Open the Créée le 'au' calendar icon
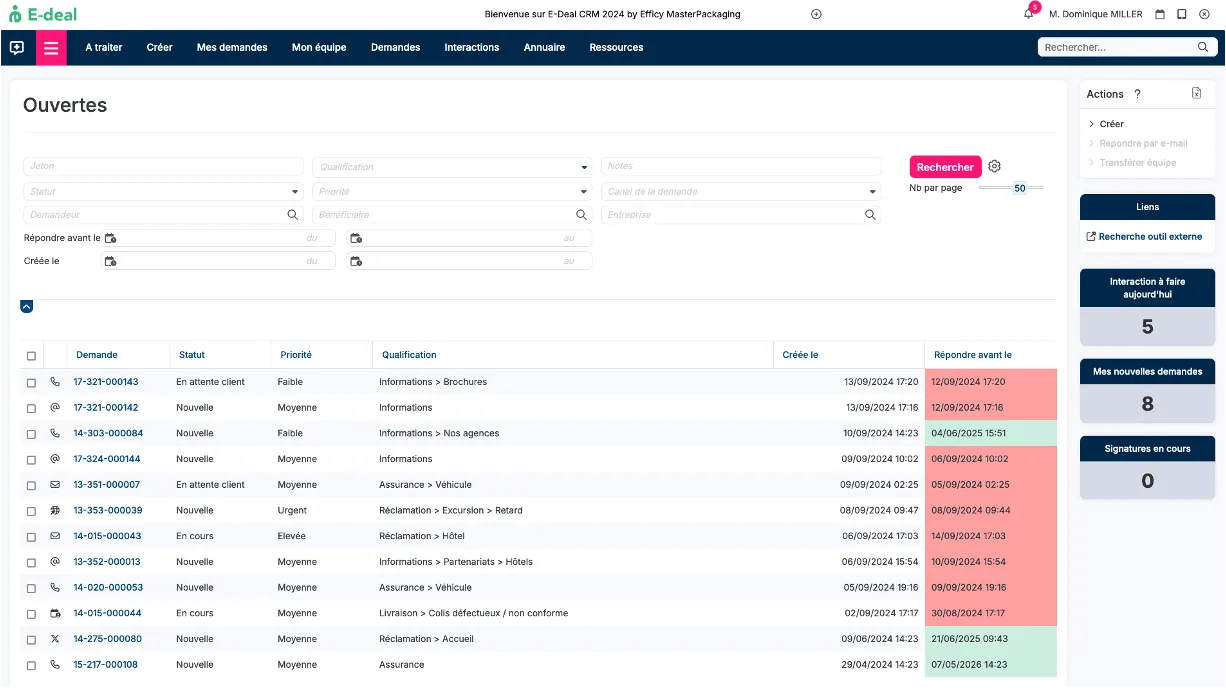 (356, 261)
